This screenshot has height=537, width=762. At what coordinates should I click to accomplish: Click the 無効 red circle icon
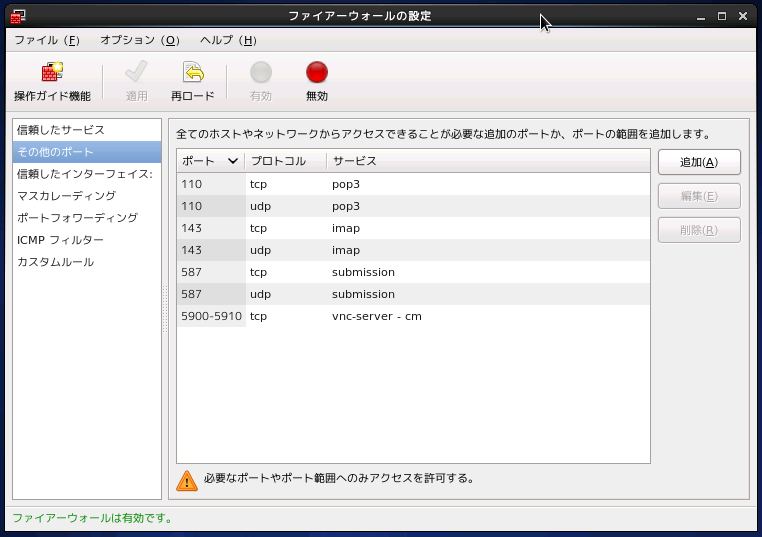tap(317, 72)
